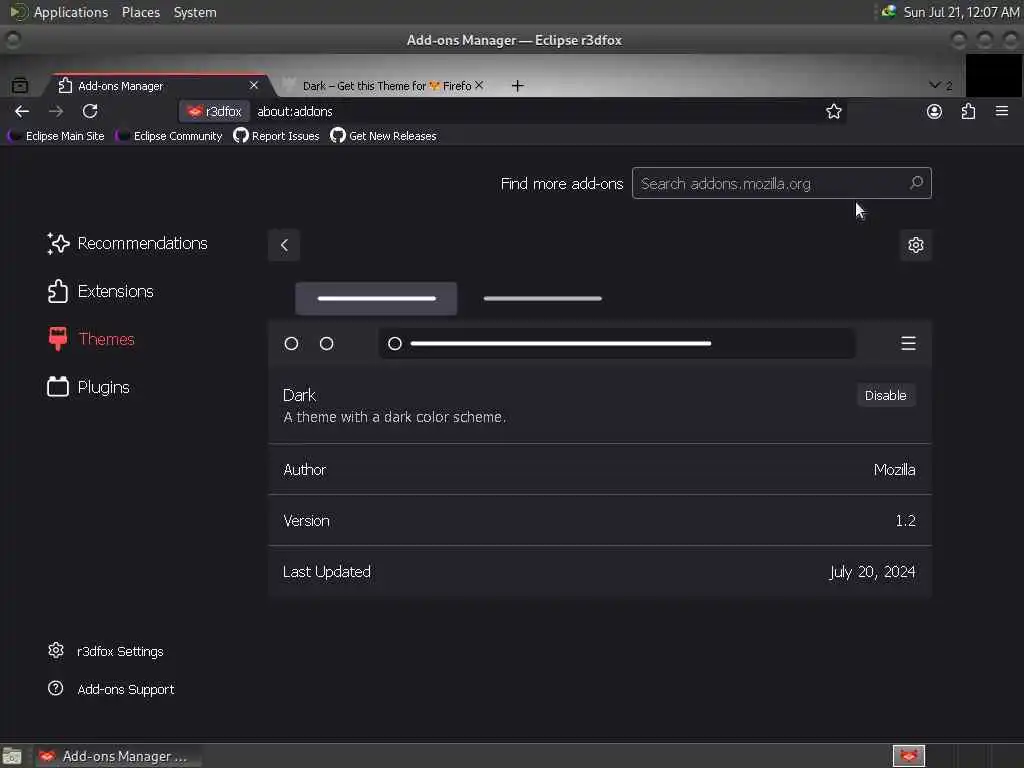
Task: Open the Recommendations category
Action: [x=127, y=244]
